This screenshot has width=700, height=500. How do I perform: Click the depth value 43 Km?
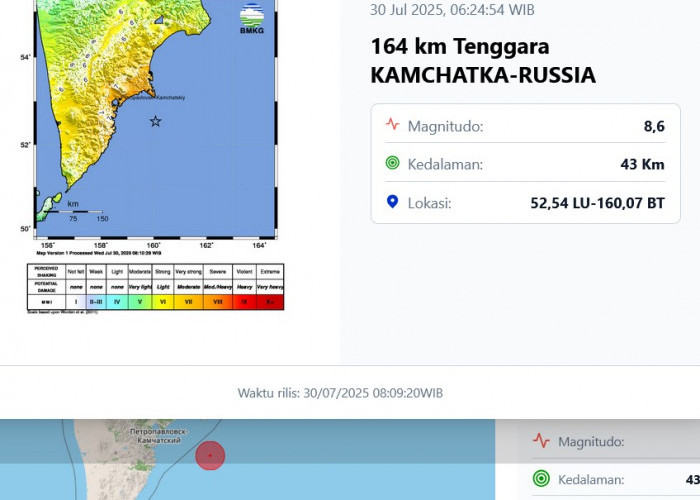[x=642, y=164]
